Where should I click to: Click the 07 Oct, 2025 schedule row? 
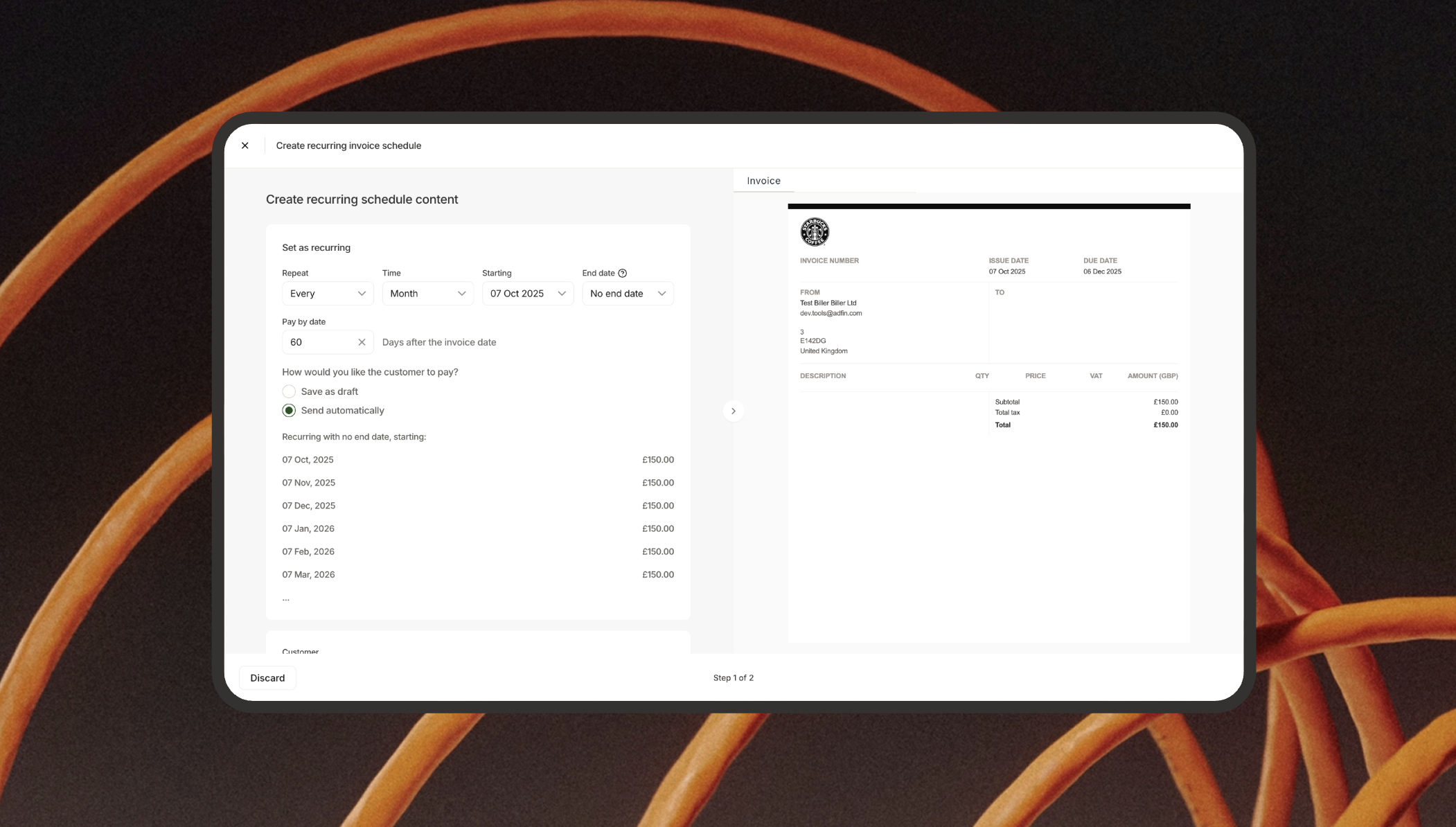tap(308, 460)
